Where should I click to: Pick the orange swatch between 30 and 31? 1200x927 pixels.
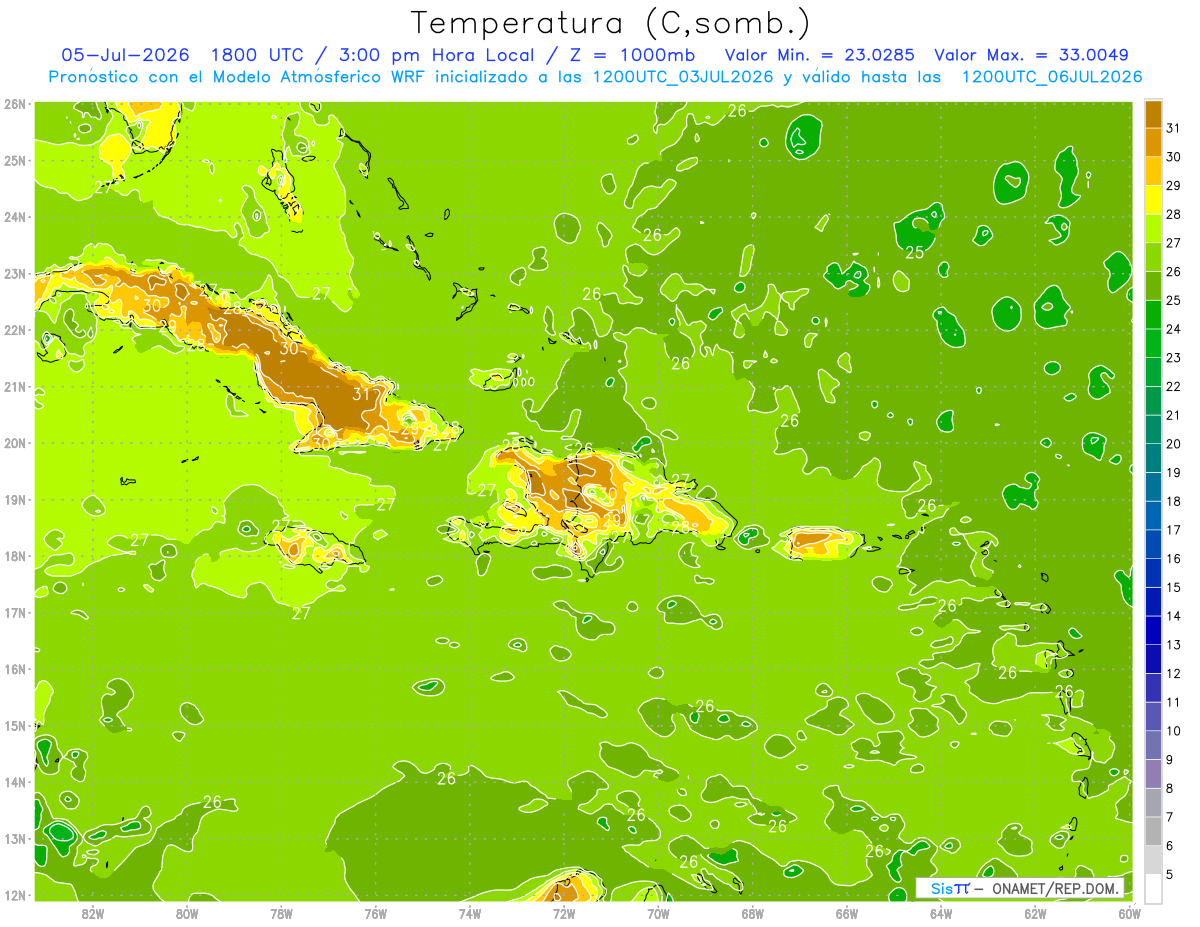(1153, 142)
